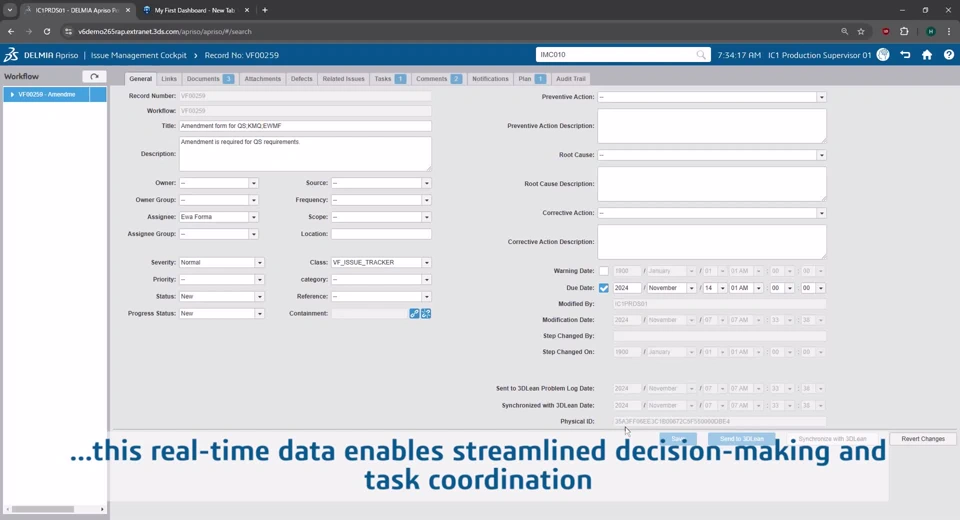Open the user profile avatar icon
This screenshot has width=960, height=520.
(x=883, y=55)
